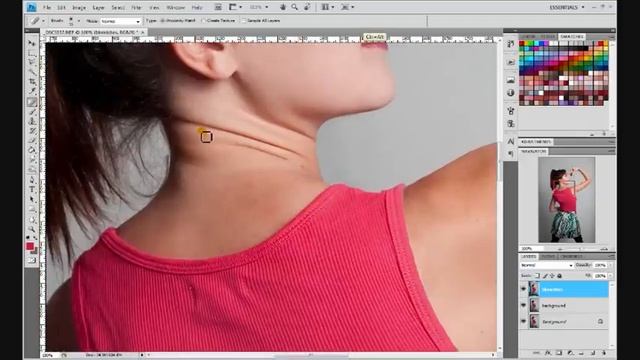
Task: Select the Rectangular Marquee tool
Action: coord(31,53)
